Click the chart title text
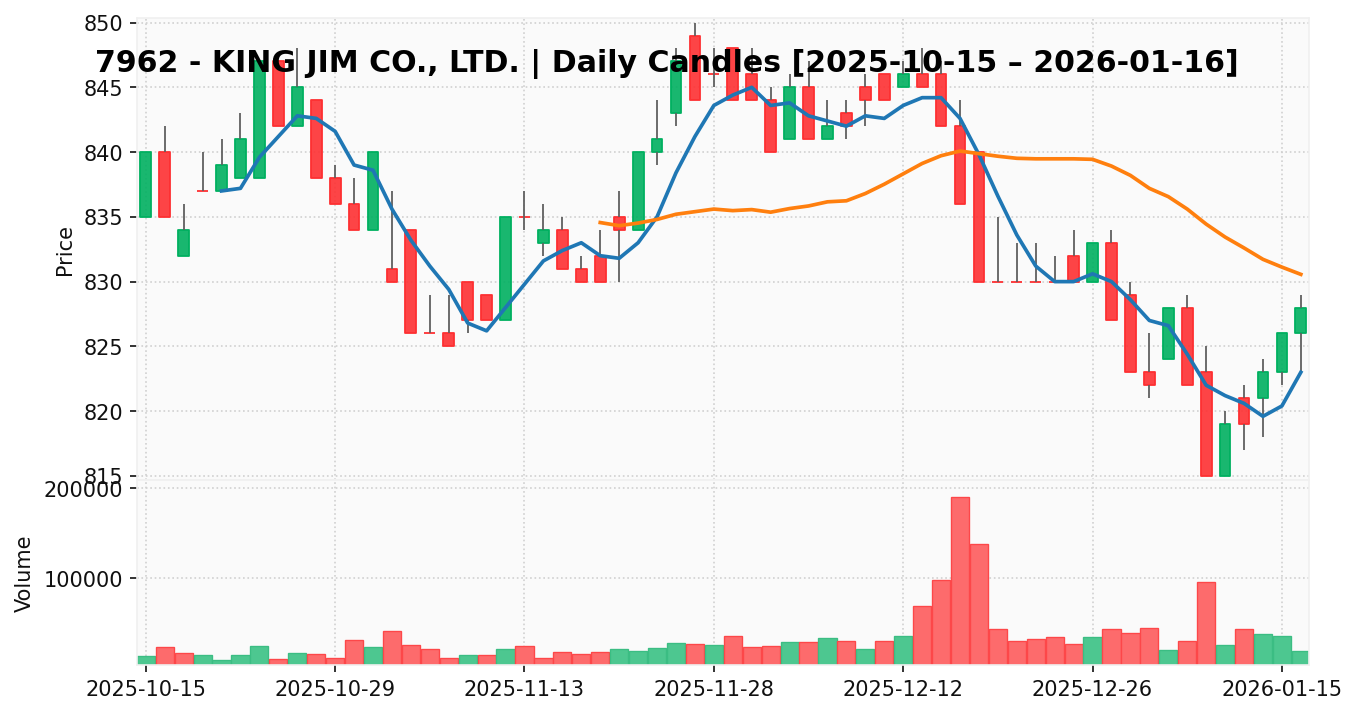The image size is (1357, 715). pyautogui.click(x=667, y=62)
